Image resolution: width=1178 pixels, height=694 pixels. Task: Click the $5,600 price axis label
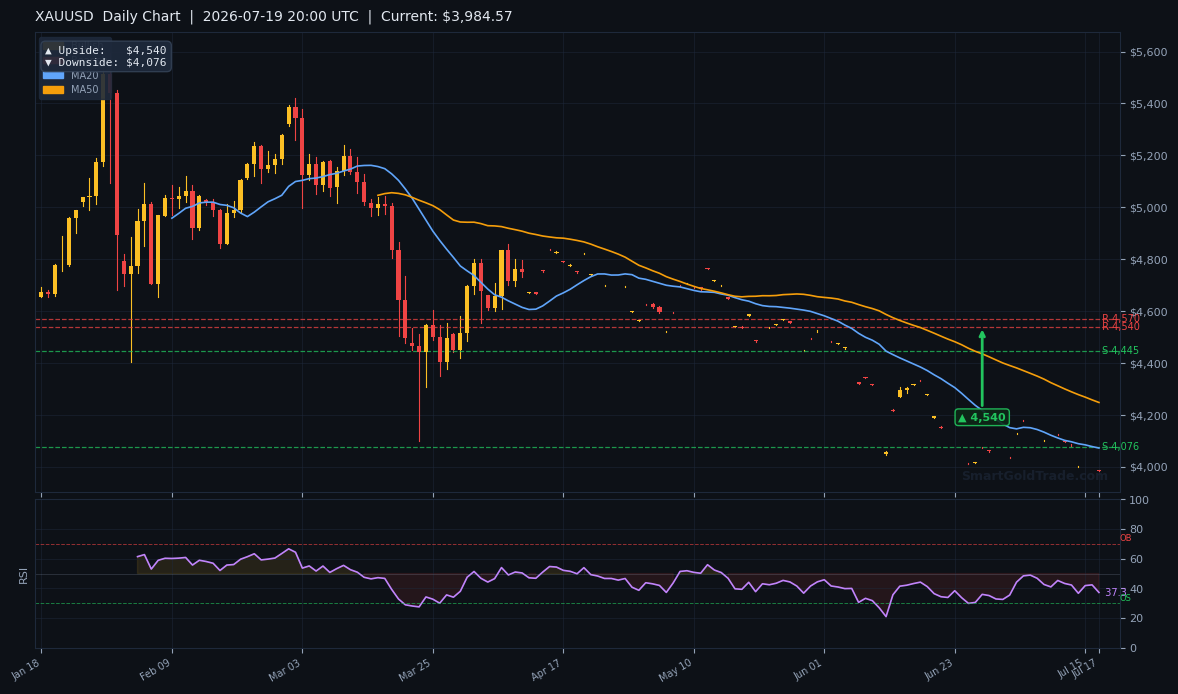tap(1149, 53)
